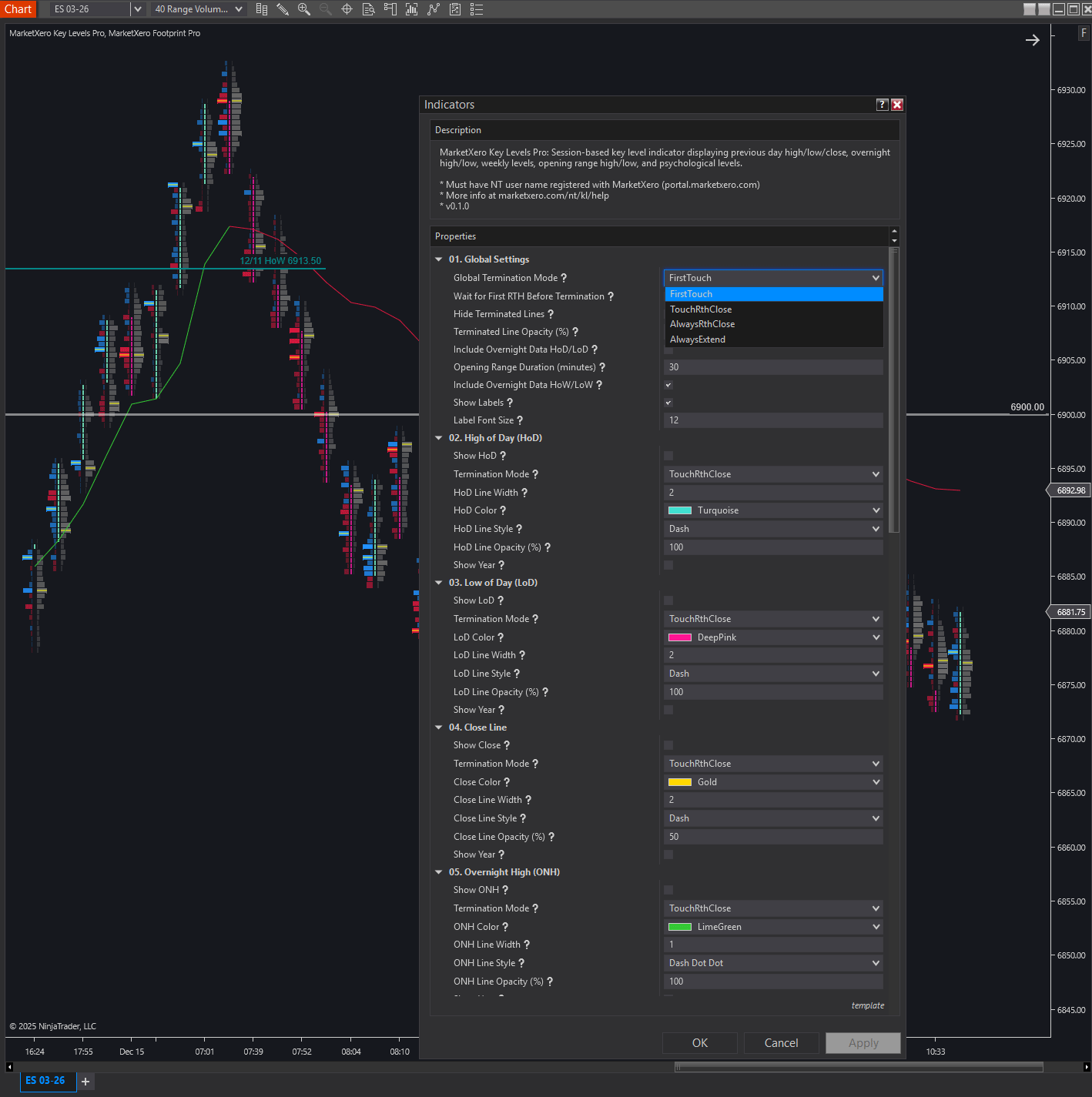The height and width of the screenshot is (1097, 1092).
Task: Click the zoom in magnifier icon
Action: tap(304, 9)
